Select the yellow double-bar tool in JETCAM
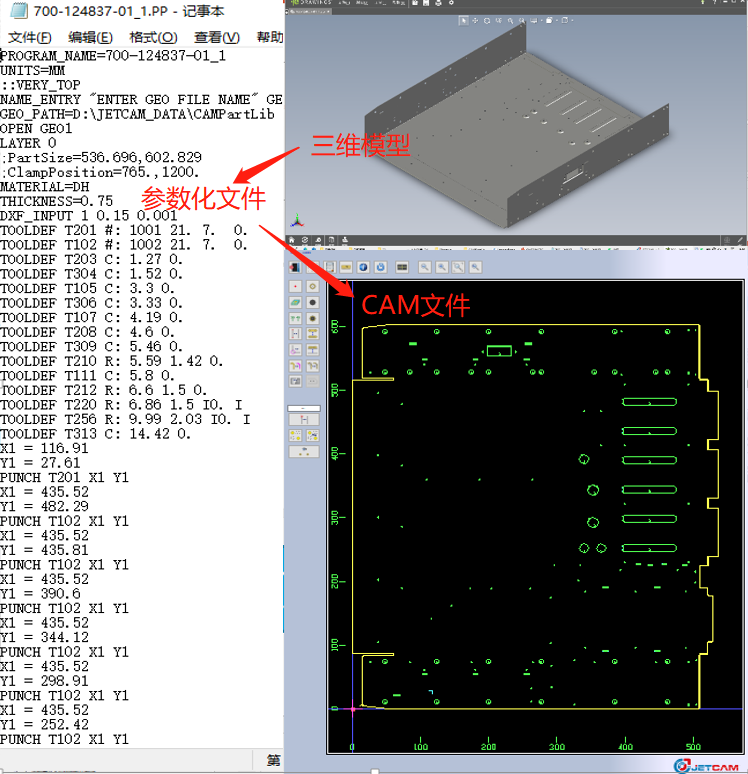748x774 pixels. click(x=313, y=334)
